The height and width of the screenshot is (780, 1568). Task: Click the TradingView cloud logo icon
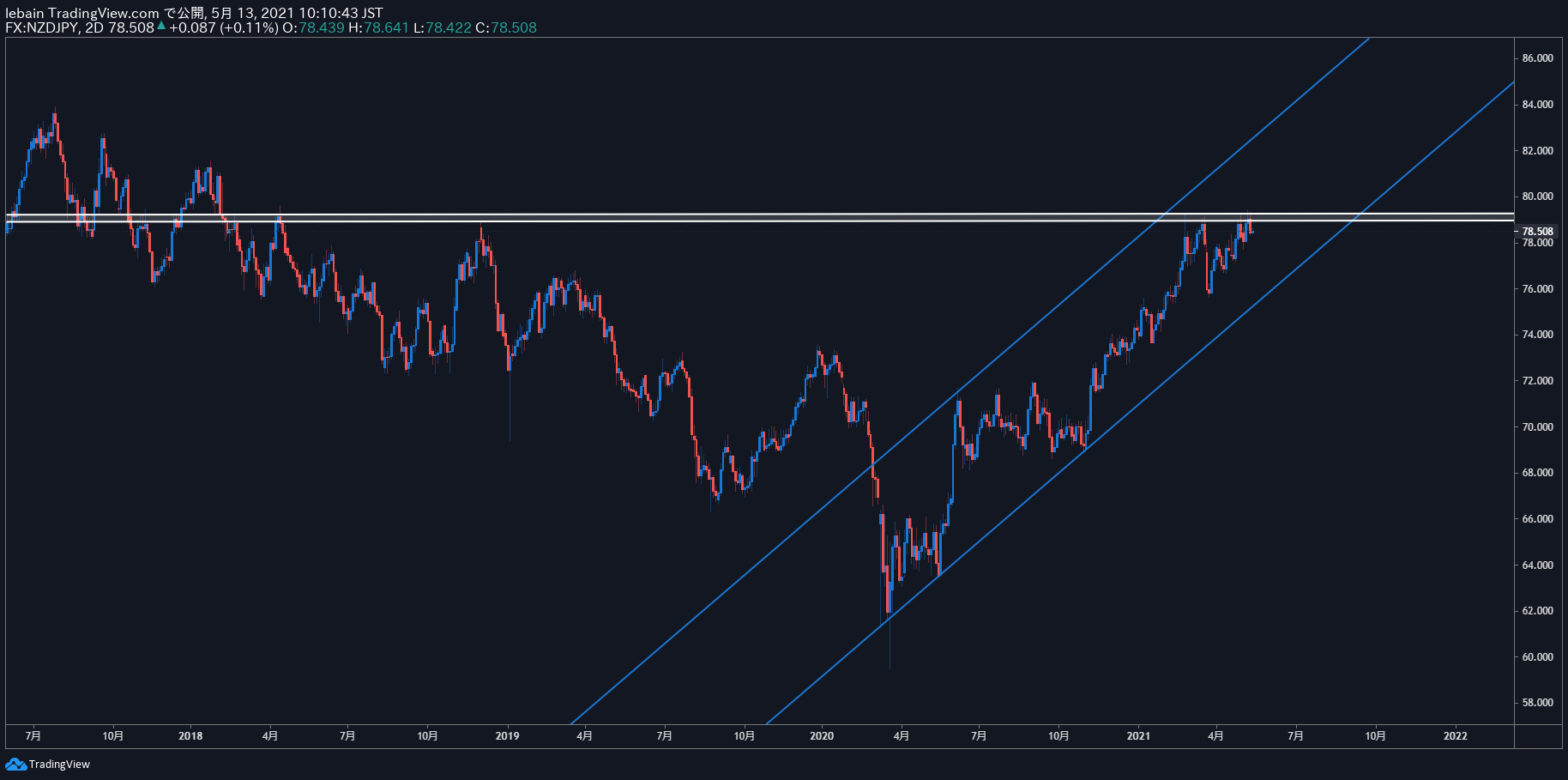tap(15, 764)
